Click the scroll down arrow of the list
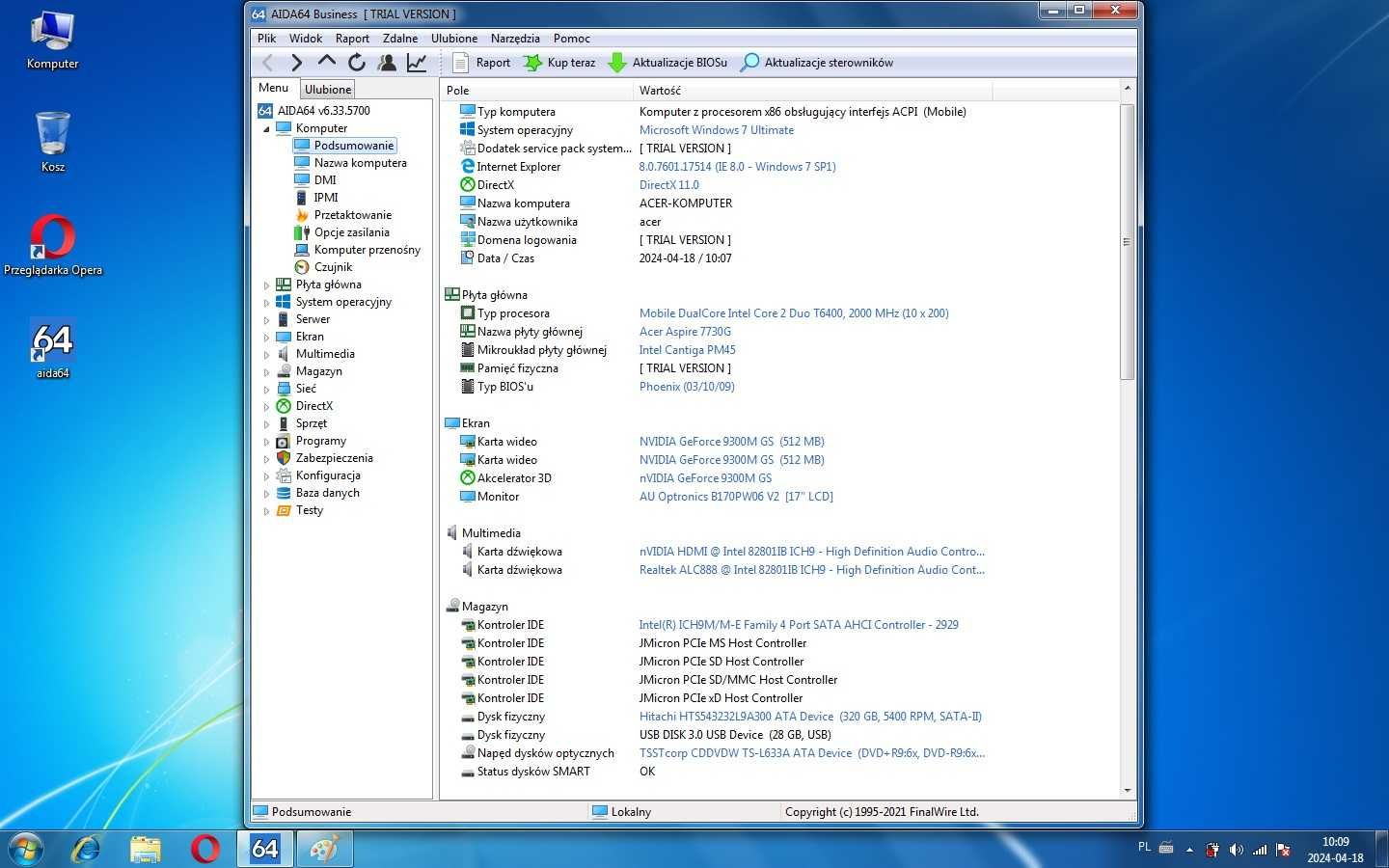The height and width of the screenshot is (868, 1389). [1127, 791]
